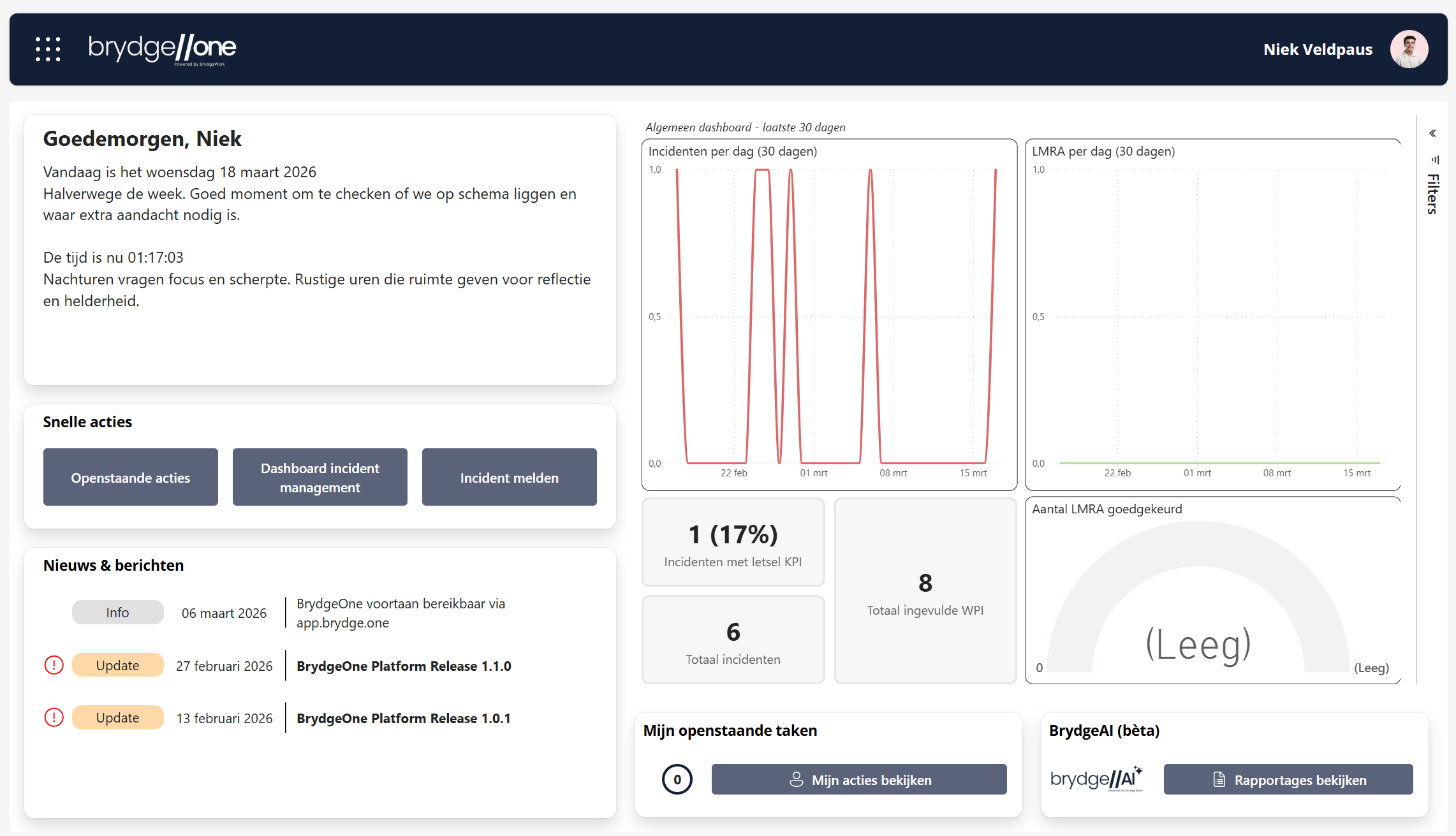The height and width of the screenshot is (836, 1456).
Task: Click warning icon beside Release 1.1.0 update
Action: 54,664
